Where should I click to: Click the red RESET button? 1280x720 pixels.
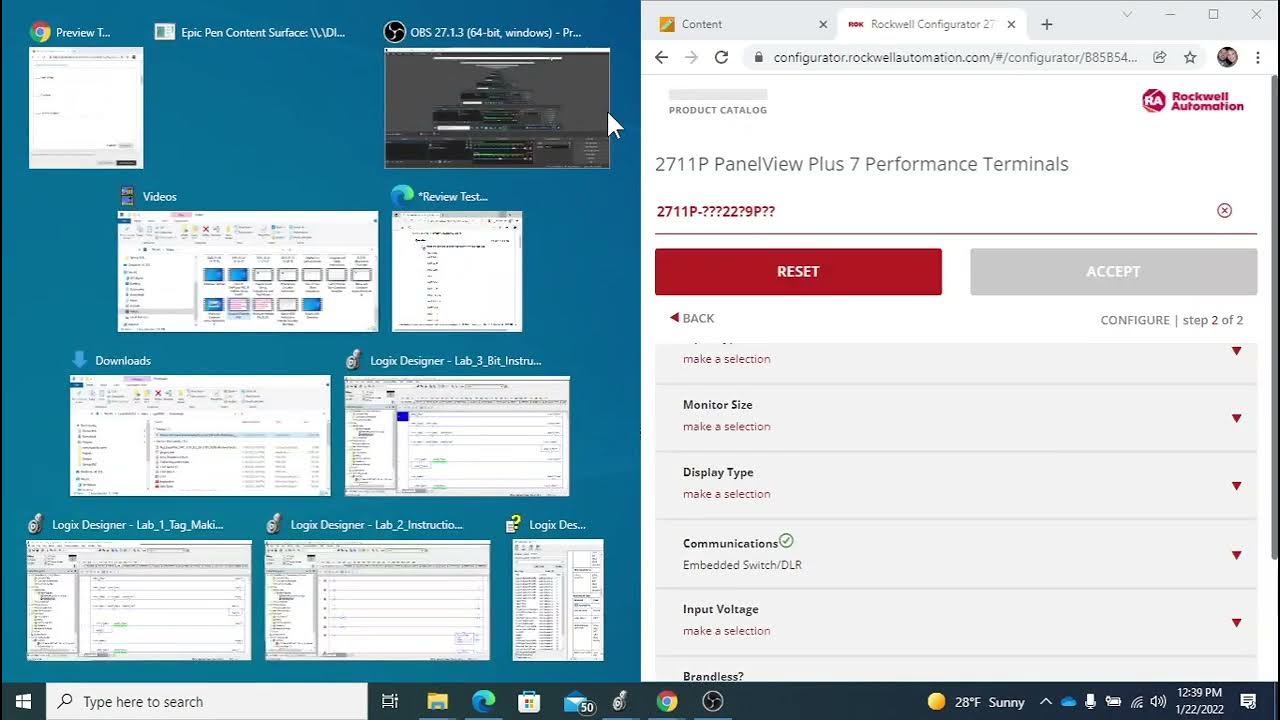[x=798, y=271]
